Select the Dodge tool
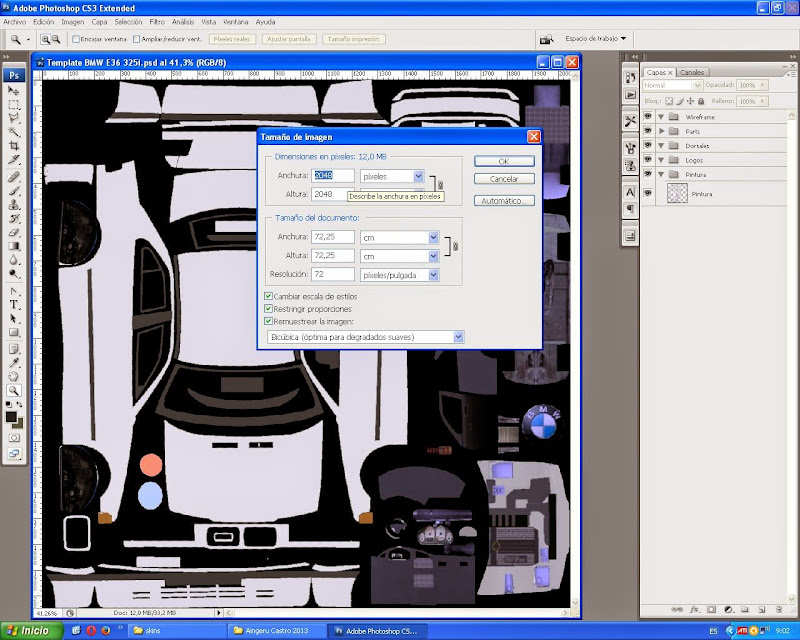The width and height of the screenshot is (800, 640). [14, 274]
